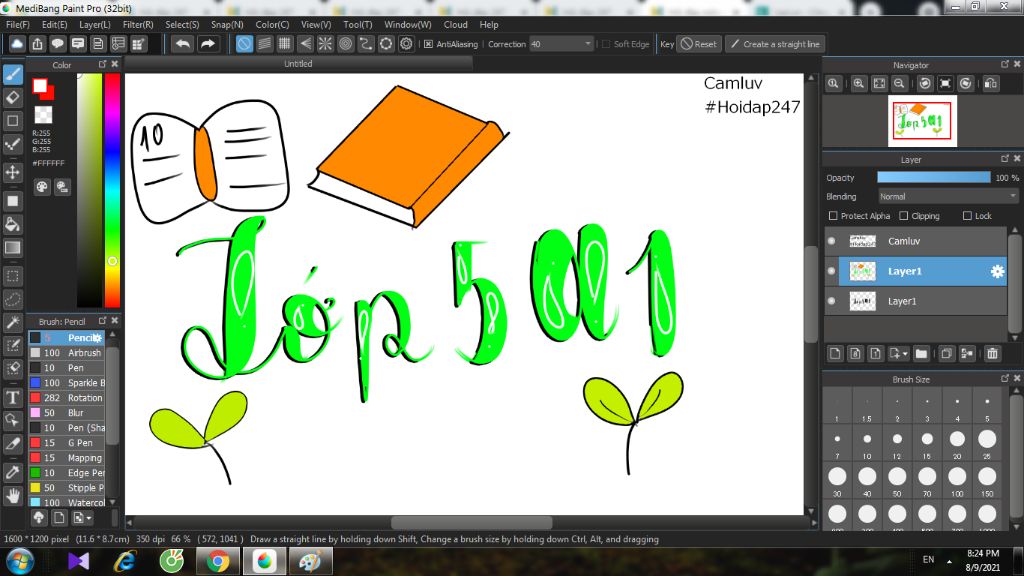The width and height of the screenshot is (1024, 576).
Task: Click the layer Opacity slider
Action: pos(934,178)
